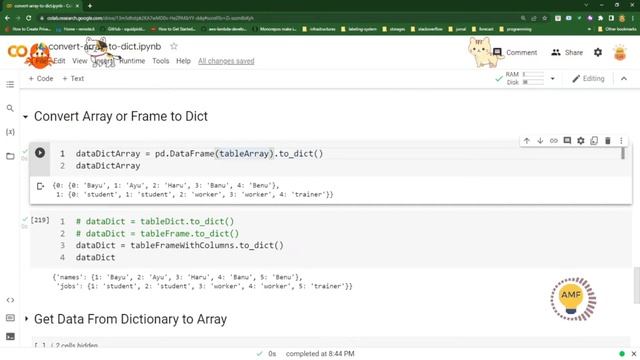Move the cell down with arrow icon

pyautogui.click(x=540, y=141)
